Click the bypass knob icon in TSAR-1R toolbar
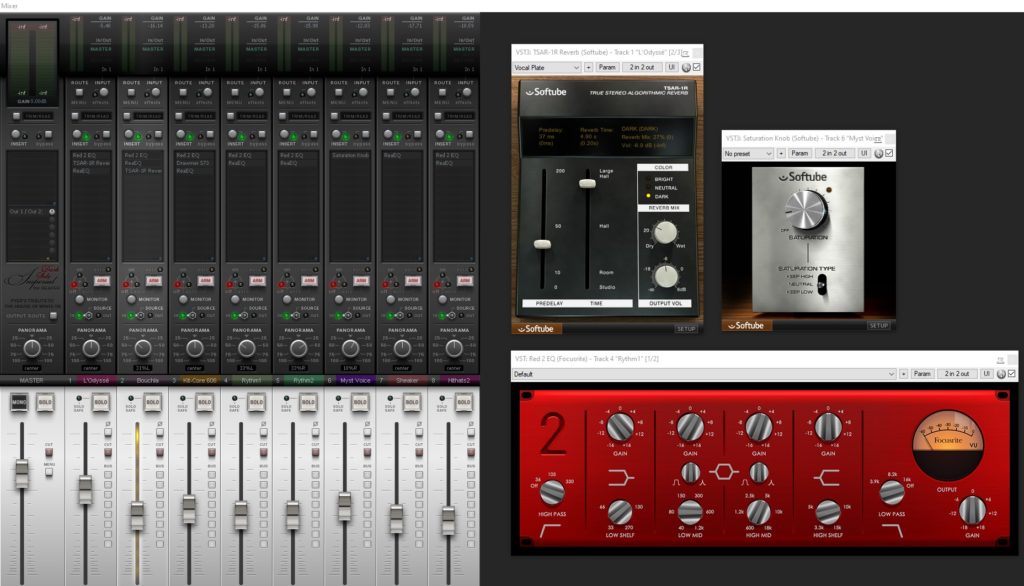1024x586 pixels. (686, 67)
